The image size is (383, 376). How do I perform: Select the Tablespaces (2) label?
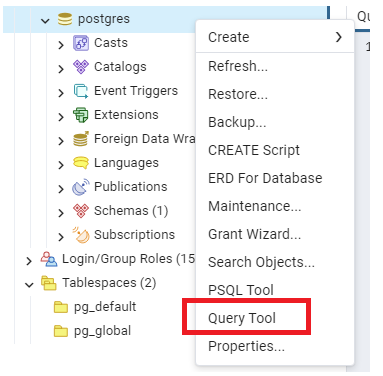[x=109, y=283]
